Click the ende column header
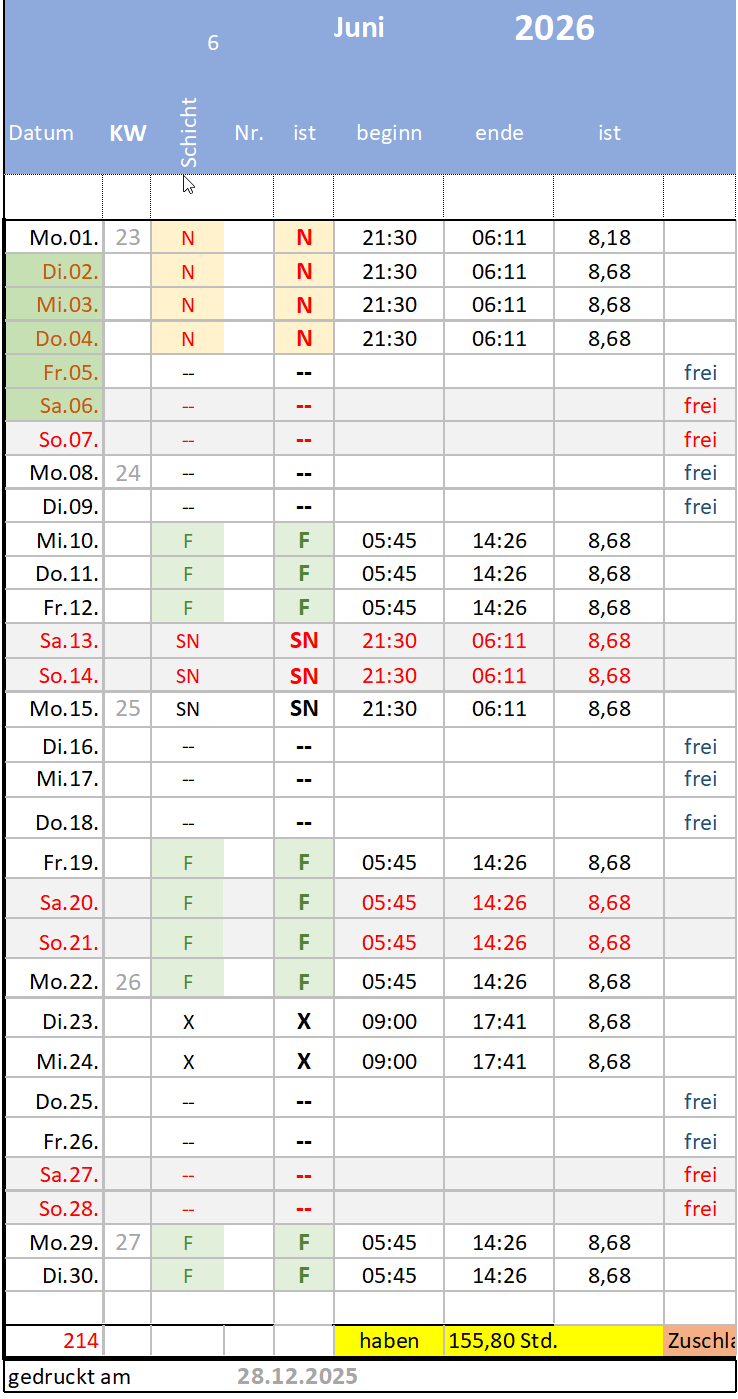Image resolution: width=738 pixels, height=1399 pixels. pos(499,133)
